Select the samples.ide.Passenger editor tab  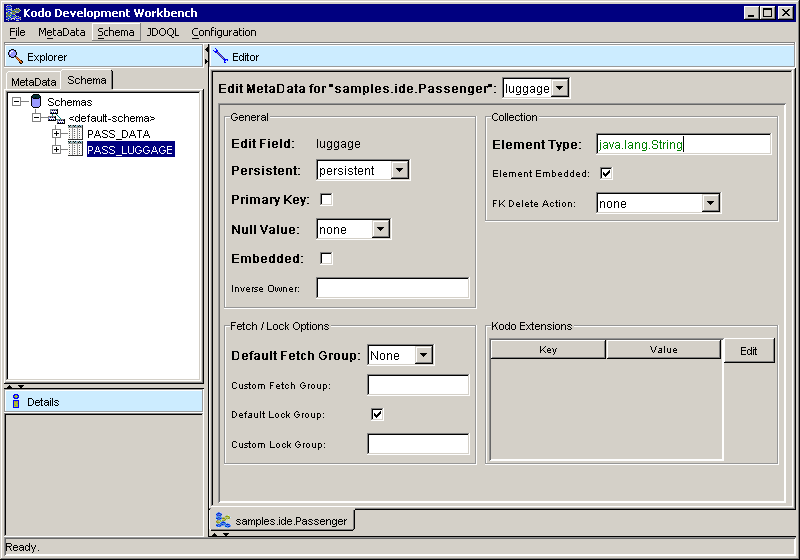[x=282, y=521]
